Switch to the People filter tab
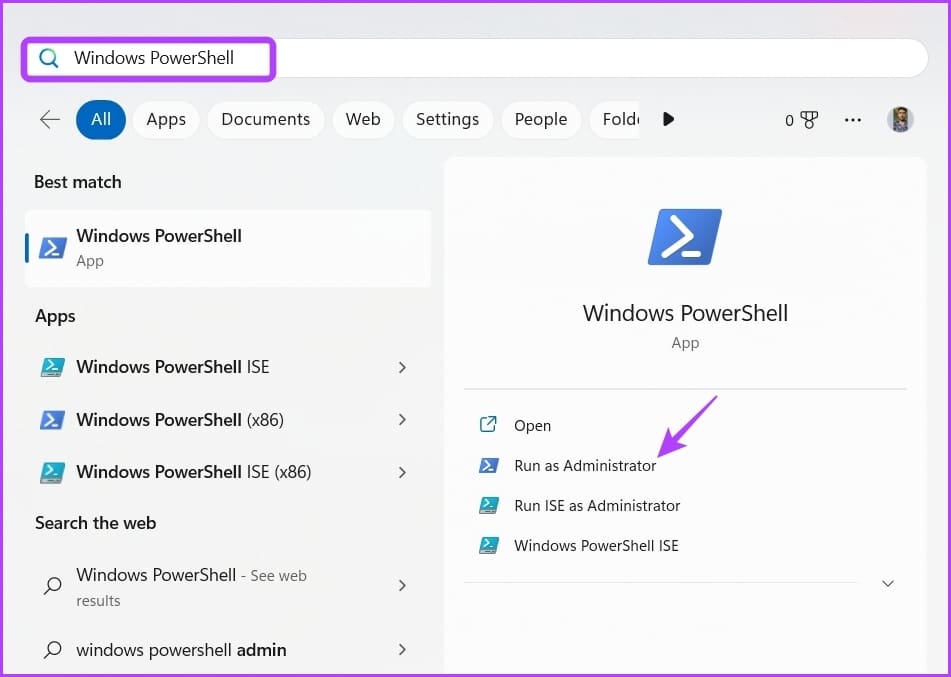Image resolution: width=951 pixels, height=677 pixels. (x=541, y=120)
